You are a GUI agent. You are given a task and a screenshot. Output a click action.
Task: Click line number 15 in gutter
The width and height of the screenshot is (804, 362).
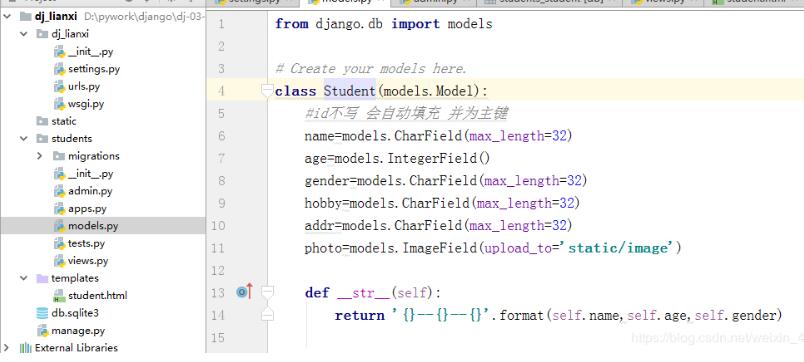(x=218, y=337)
